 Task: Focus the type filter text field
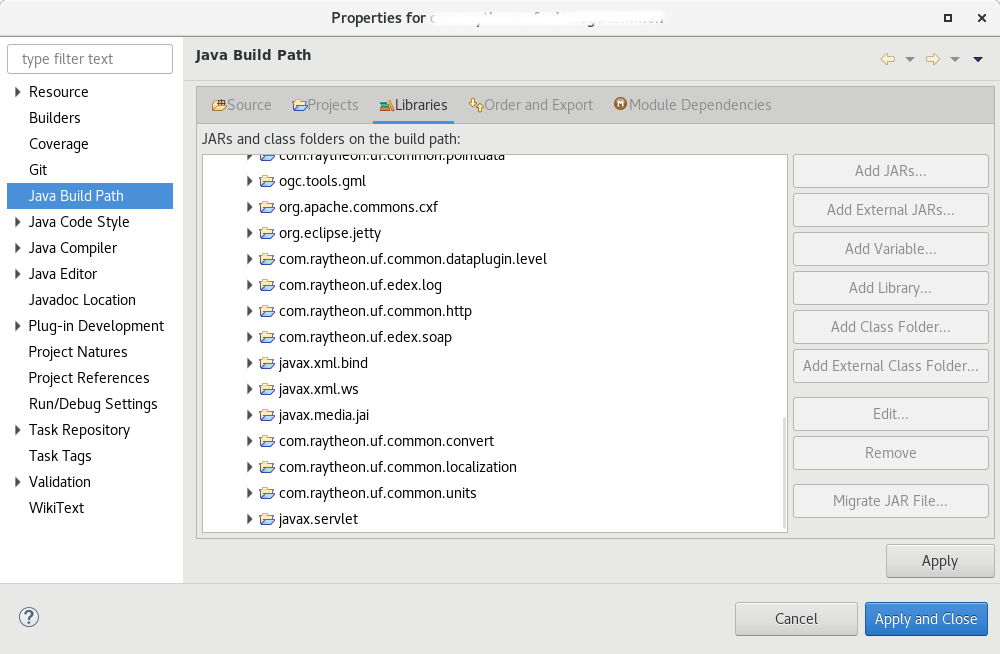point(90,59)
